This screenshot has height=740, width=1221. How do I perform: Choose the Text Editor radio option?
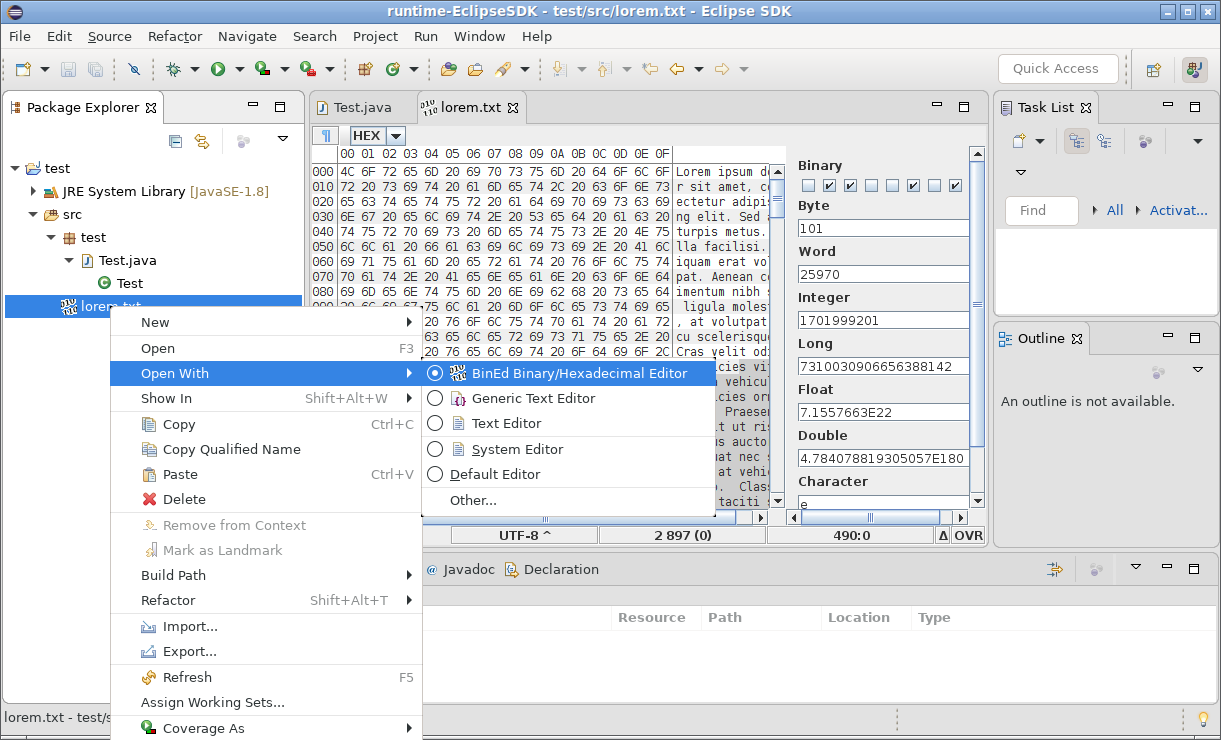(x=435, y=424)
